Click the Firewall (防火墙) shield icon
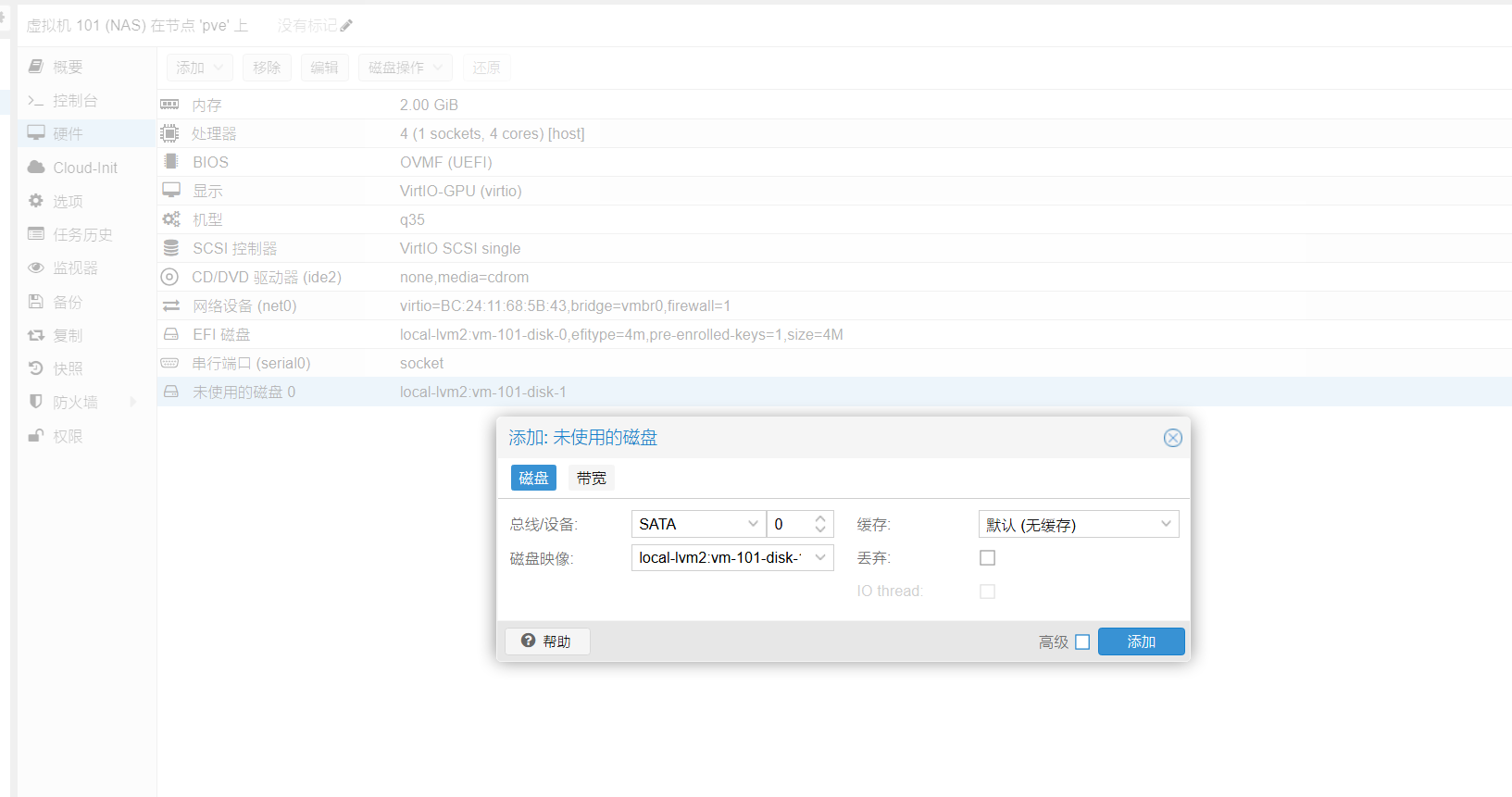This screenshot has height=797, width=1512. (36, 402)
